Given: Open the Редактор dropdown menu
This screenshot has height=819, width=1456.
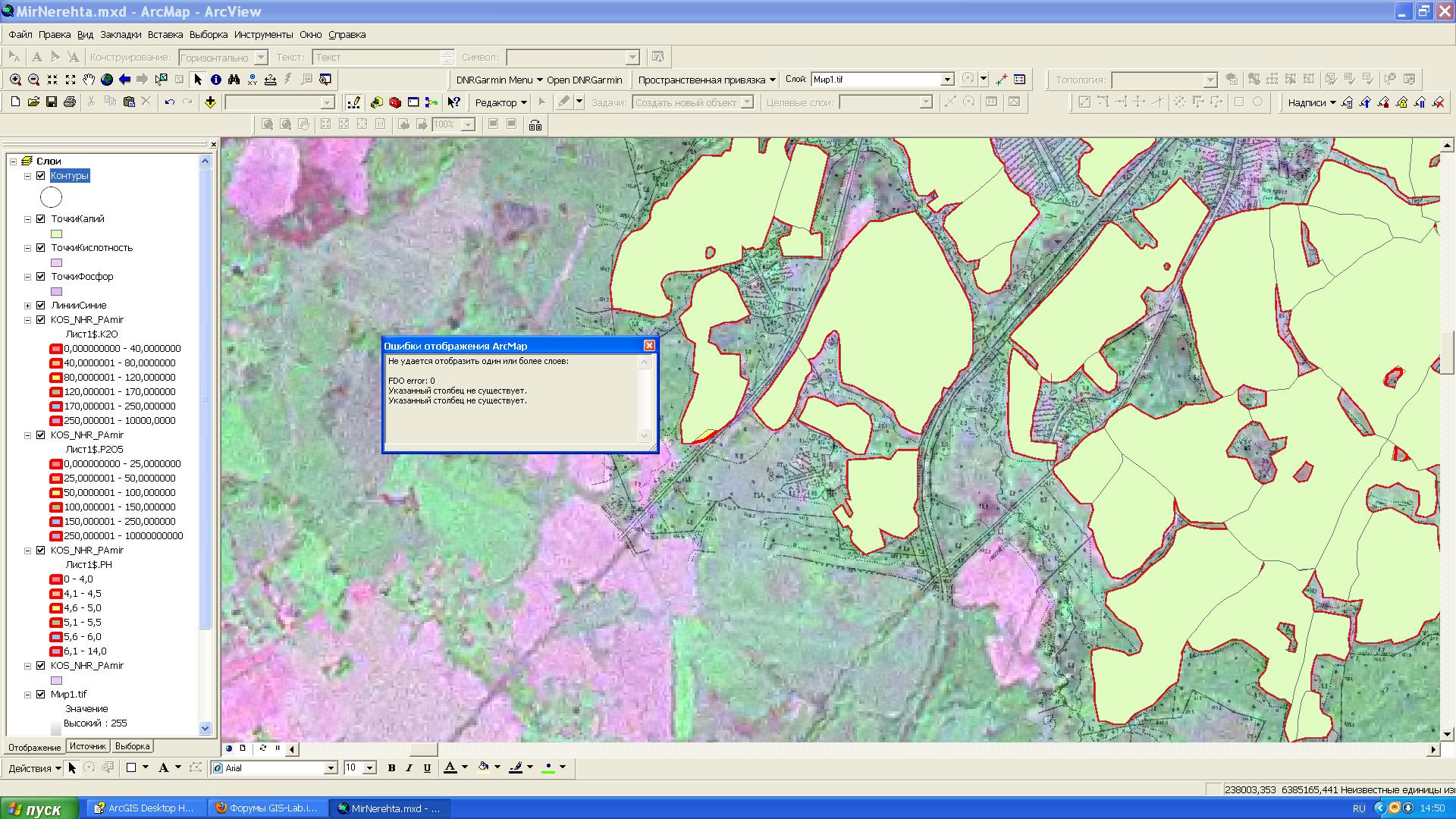Looking at the screenshot, I should tap(500, 102).
